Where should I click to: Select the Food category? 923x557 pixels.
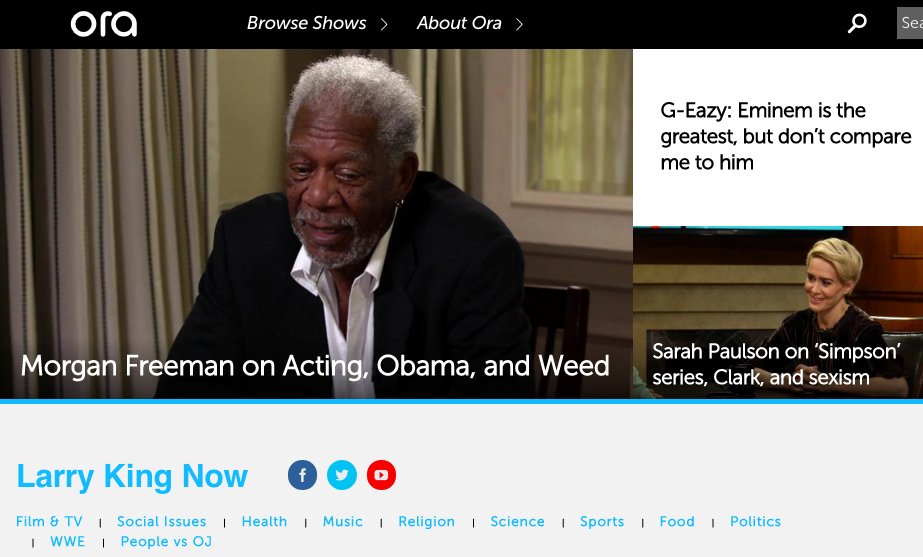(677, 522)
